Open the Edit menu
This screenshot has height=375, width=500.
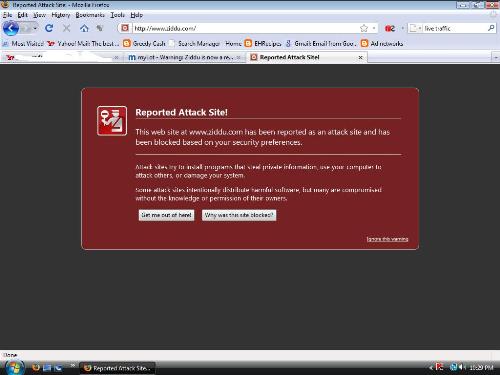tap(22, 15)
